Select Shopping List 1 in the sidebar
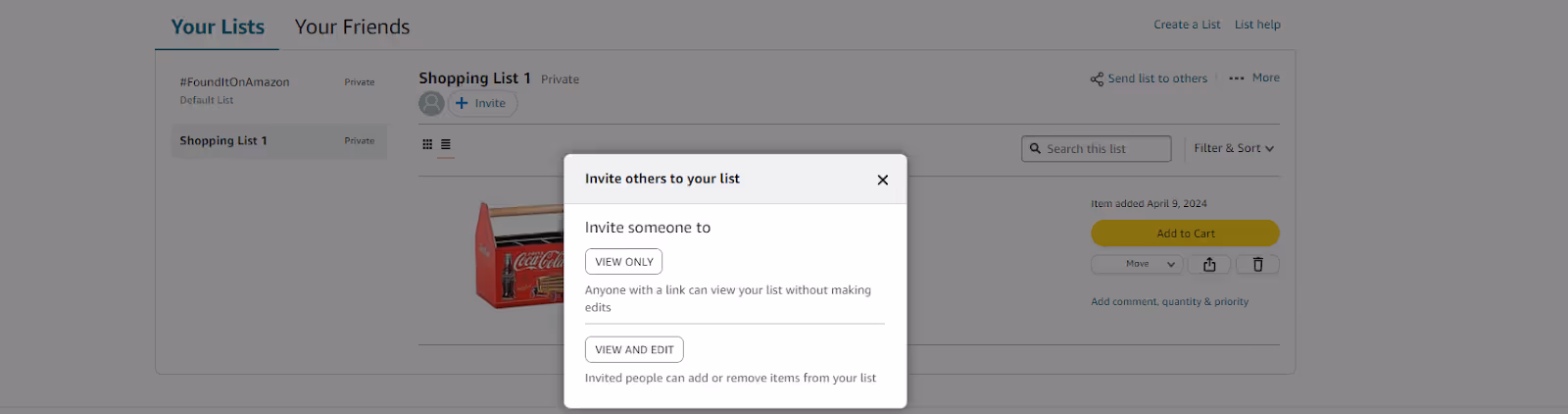The height and width of the screenshot is (414, 1568). pos(278,141)
